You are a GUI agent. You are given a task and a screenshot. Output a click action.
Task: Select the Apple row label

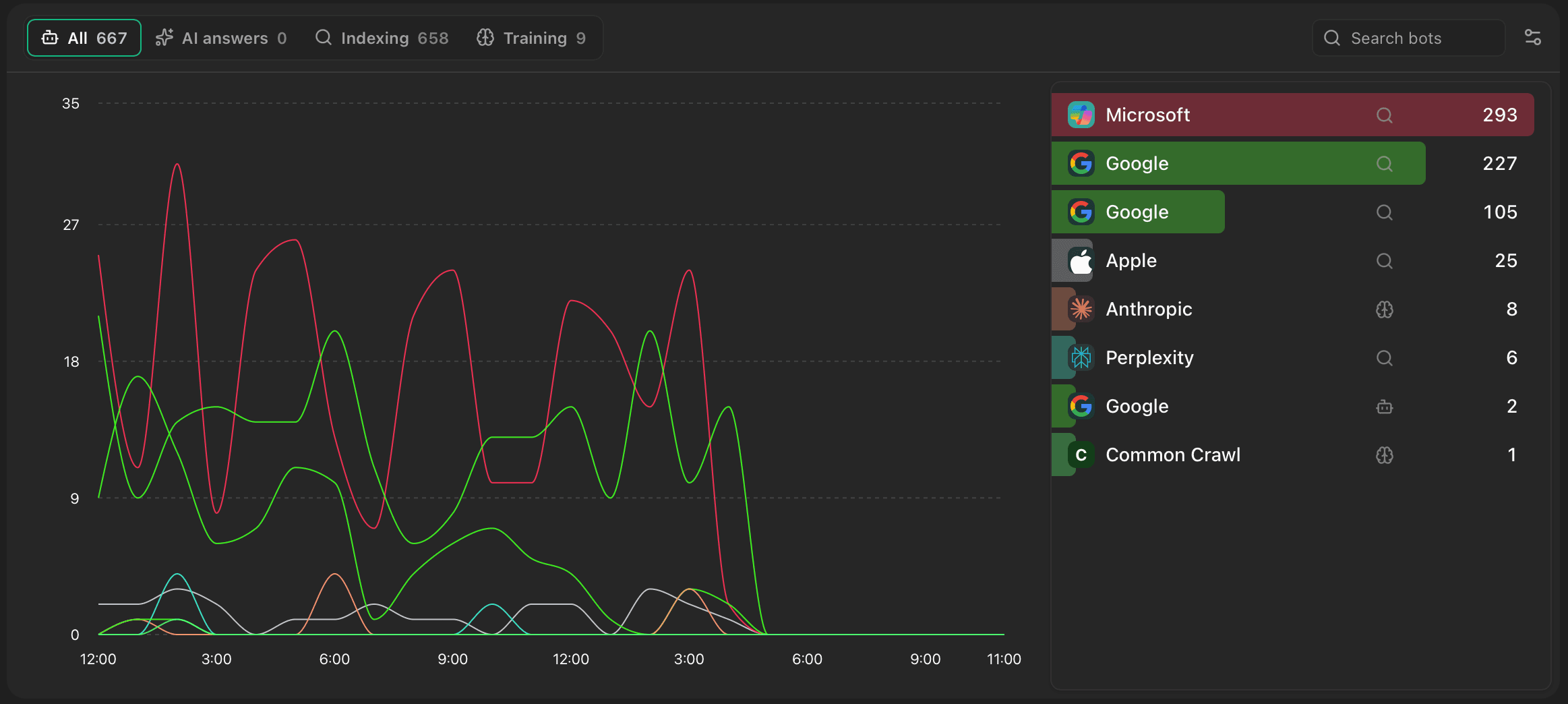[1131, 260]
